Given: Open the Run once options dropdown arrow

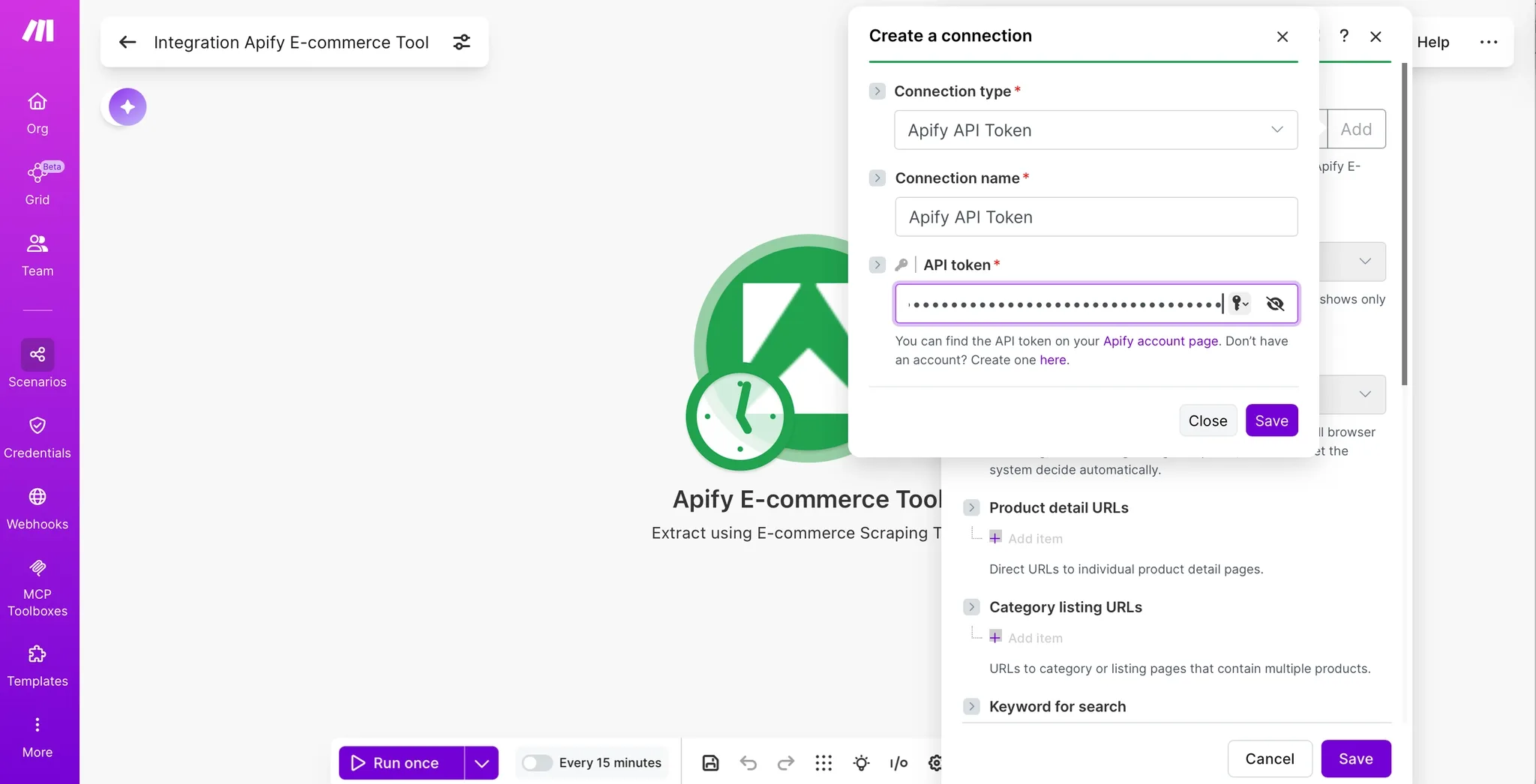Looking at the screenshot, I should point(481,763).
